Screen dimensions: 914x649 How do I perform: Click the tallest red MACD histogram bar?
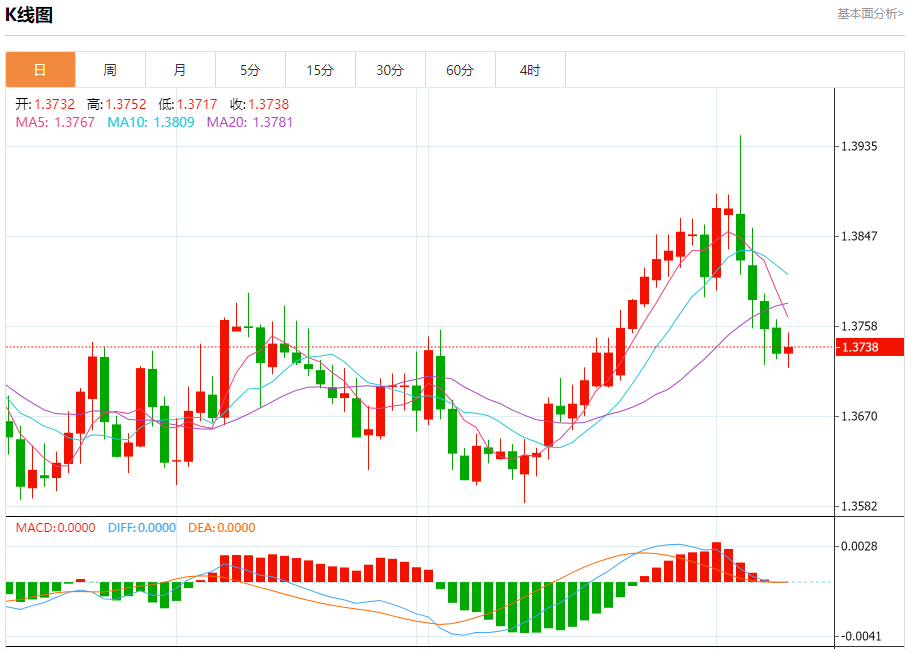click(x=716, y=562)
